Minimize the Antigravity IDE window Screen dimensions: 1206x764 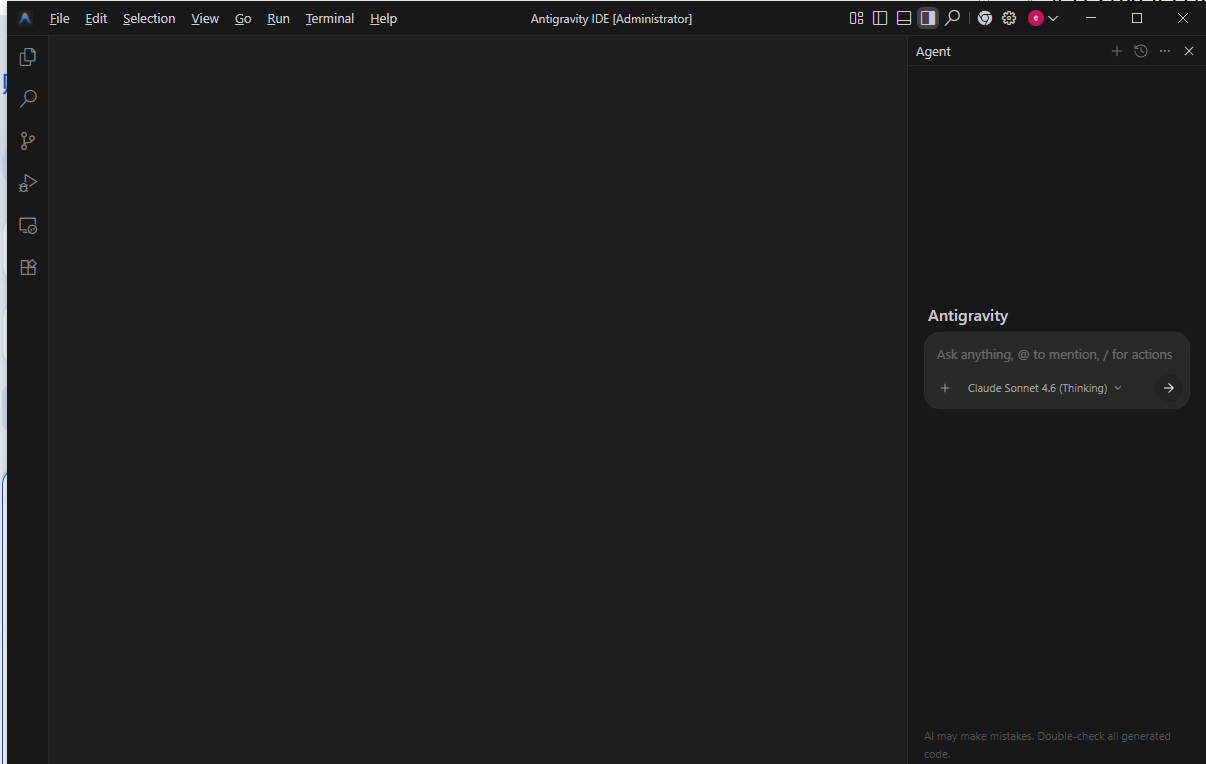pos(1091,18)
